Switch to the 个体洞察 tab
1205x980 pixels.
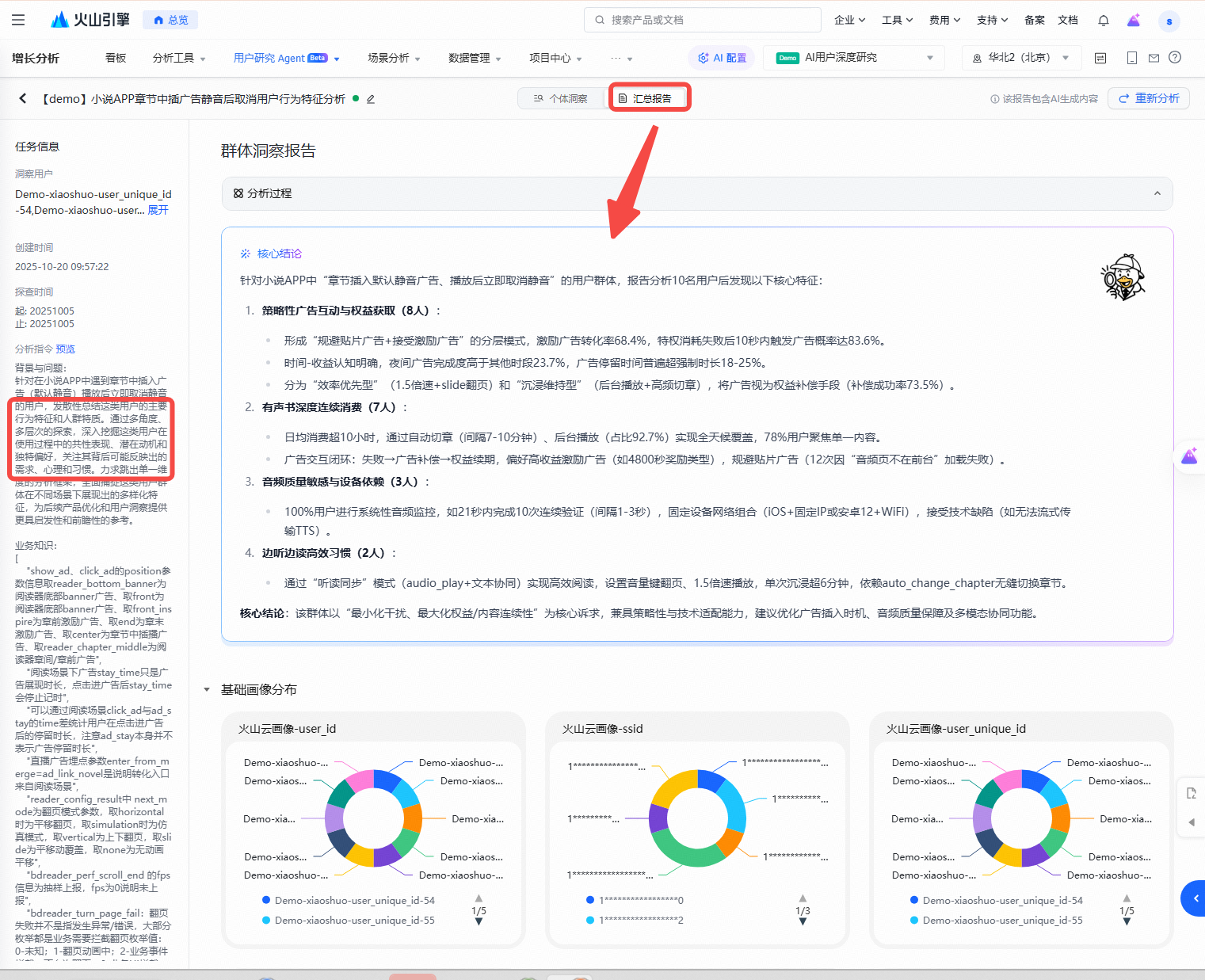click(561, 98)
